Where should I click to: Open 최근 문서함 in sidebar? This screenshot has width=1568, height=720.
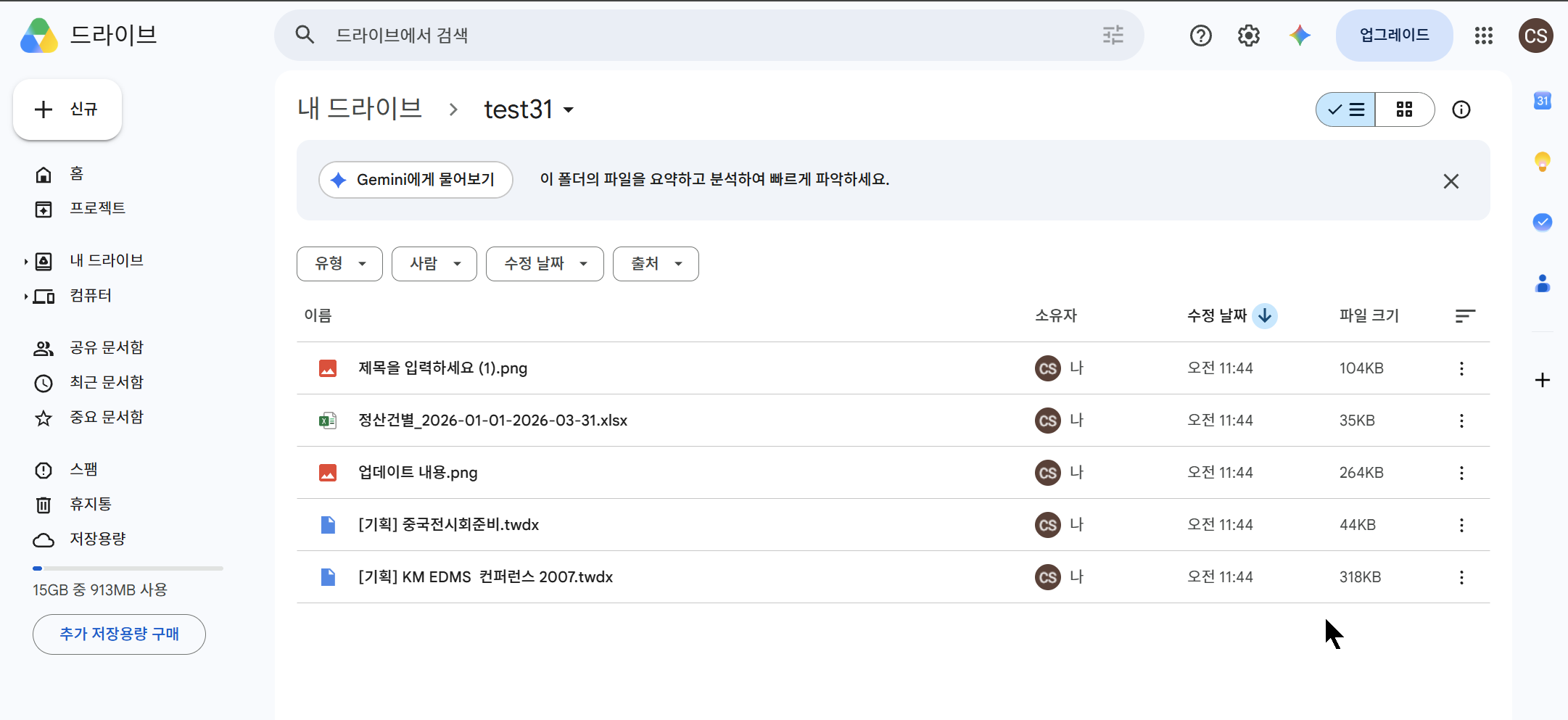coord(107,383)
